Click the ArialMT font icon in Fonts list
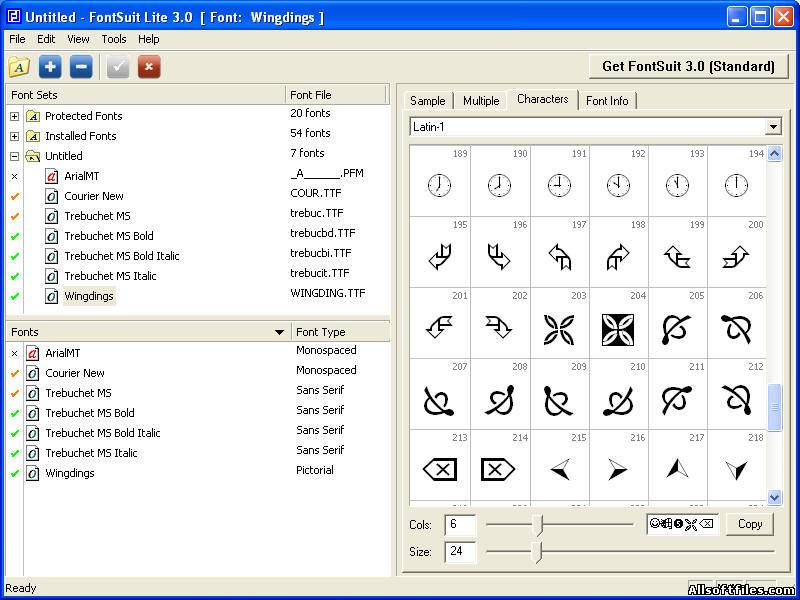The image size is (800, 600). pos(33,353)
